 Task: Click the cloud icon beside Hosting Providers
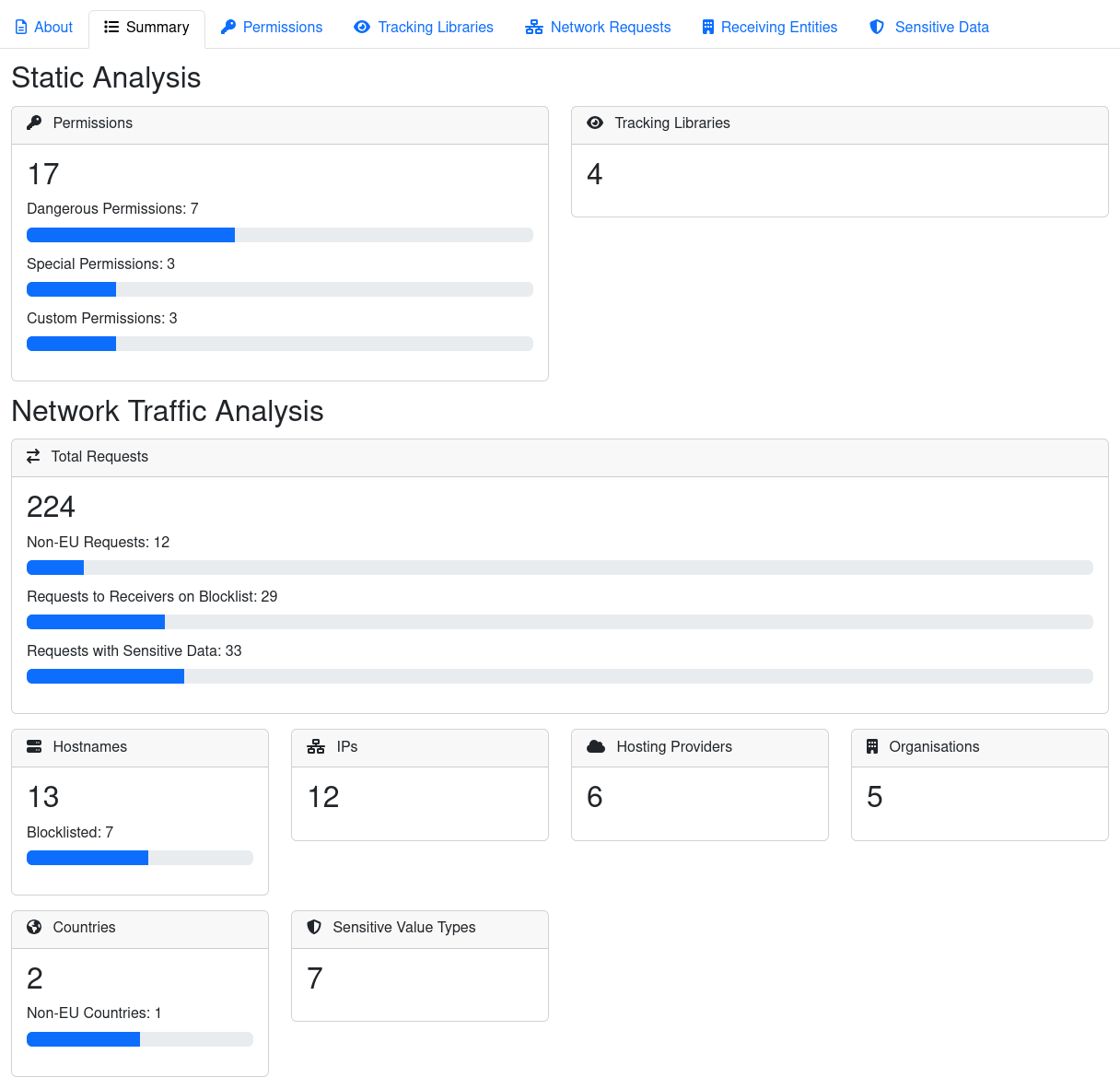click(596, 746)
